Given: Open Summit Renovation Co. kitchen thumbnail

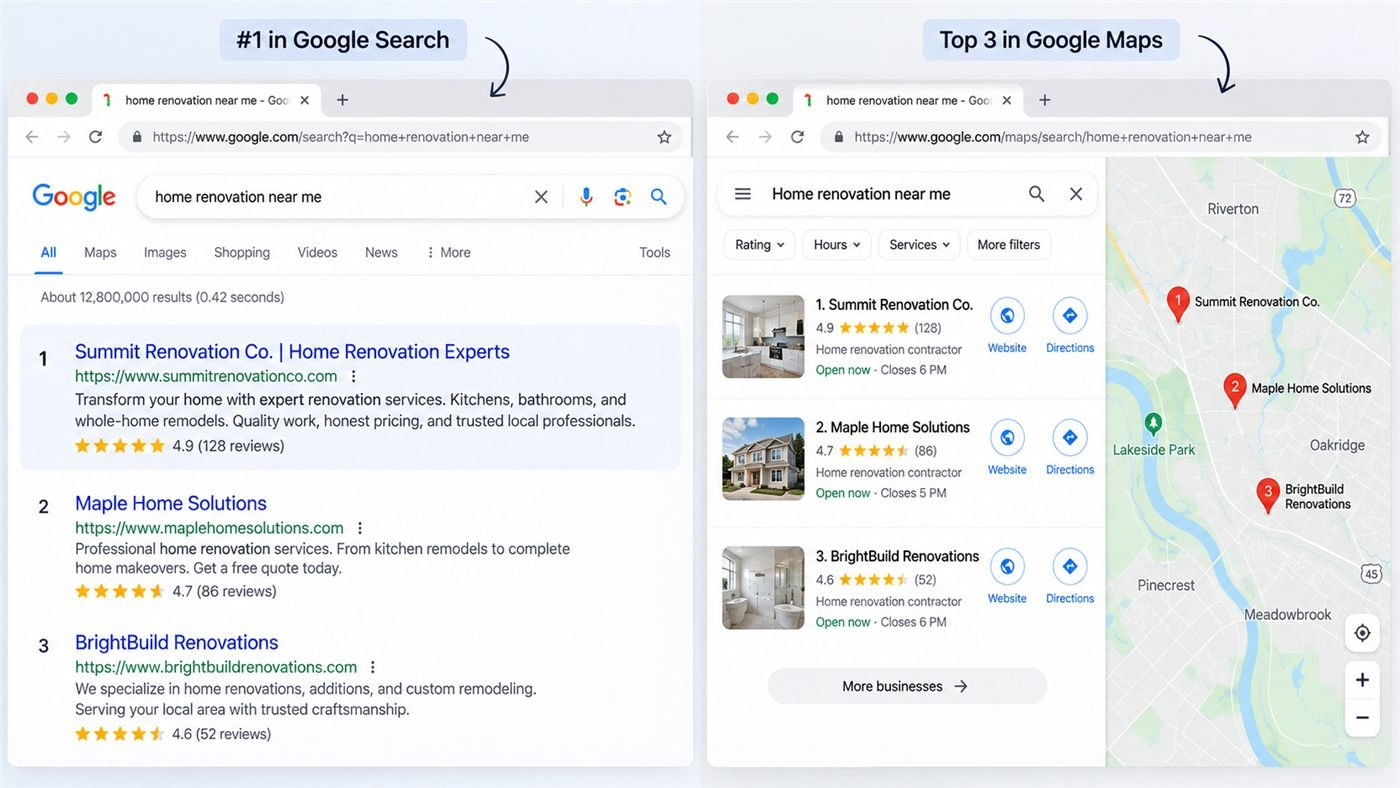Looking at the screenshot, I should coord(763,337).
